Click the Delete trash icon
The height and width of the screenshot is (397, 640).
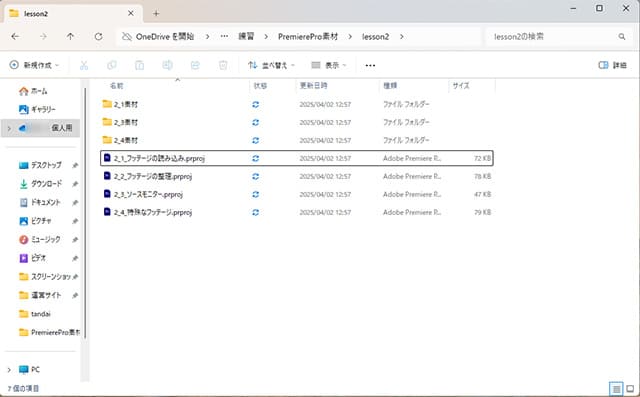(x=223, y=65)
